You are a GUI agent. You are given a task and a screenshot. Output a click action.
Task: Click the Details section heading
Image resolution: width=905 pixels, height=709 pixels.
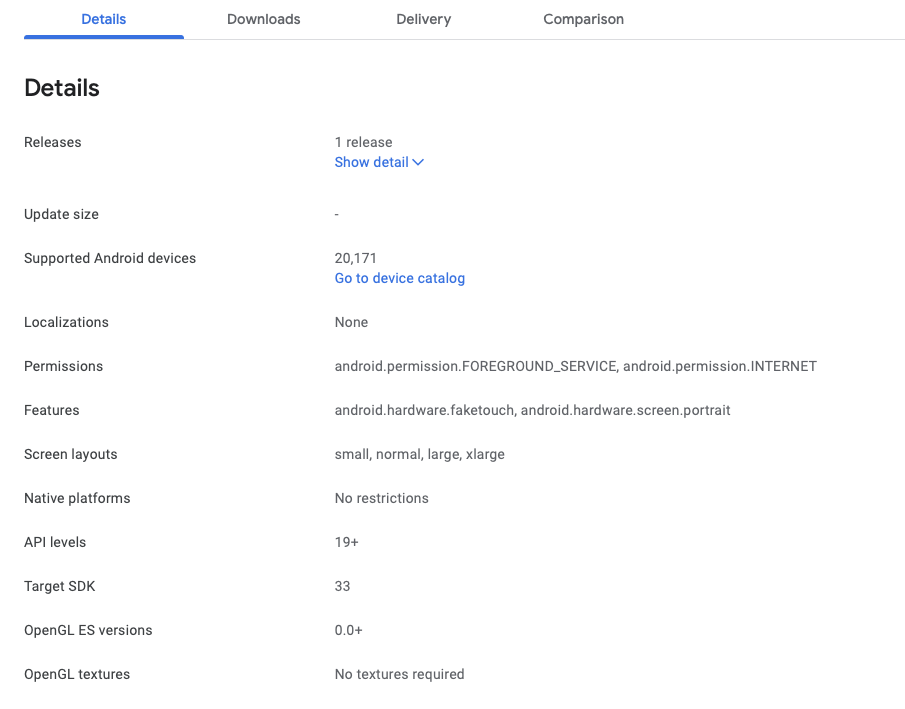[x=62, y=88]
